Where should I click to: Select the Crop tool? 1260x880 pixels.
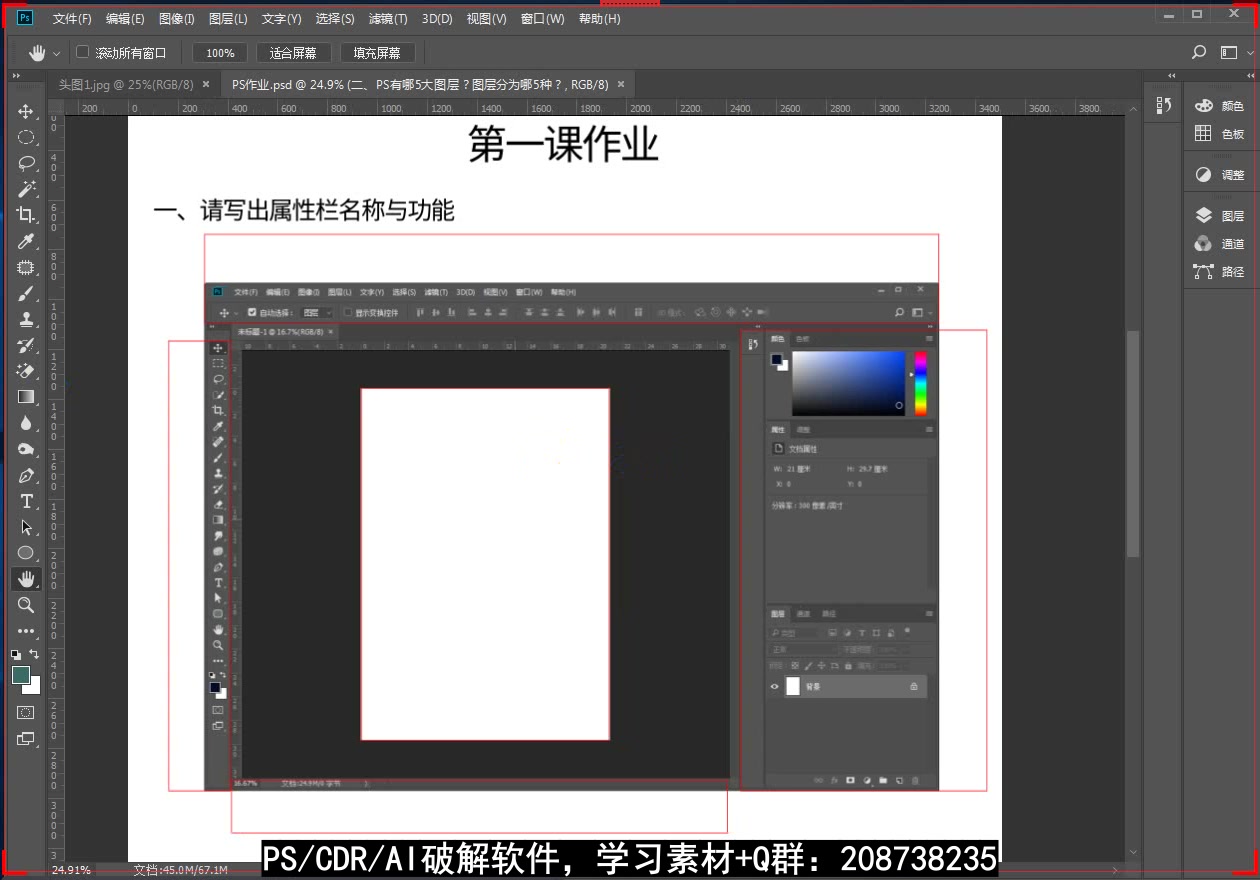pyautogui.click(x=26, y=214)
